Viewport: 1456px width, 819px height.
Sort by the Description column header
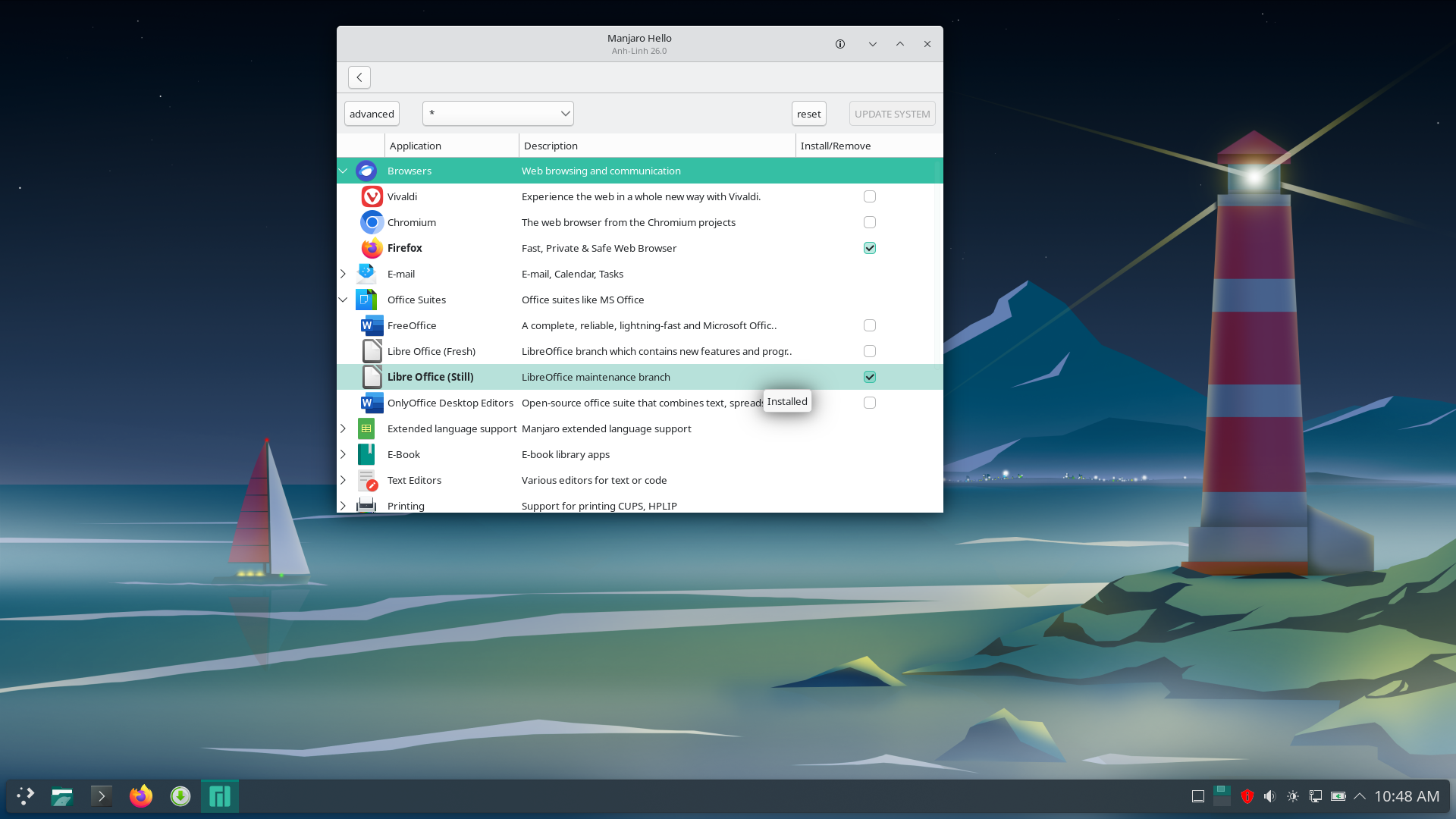pos(657,146)
